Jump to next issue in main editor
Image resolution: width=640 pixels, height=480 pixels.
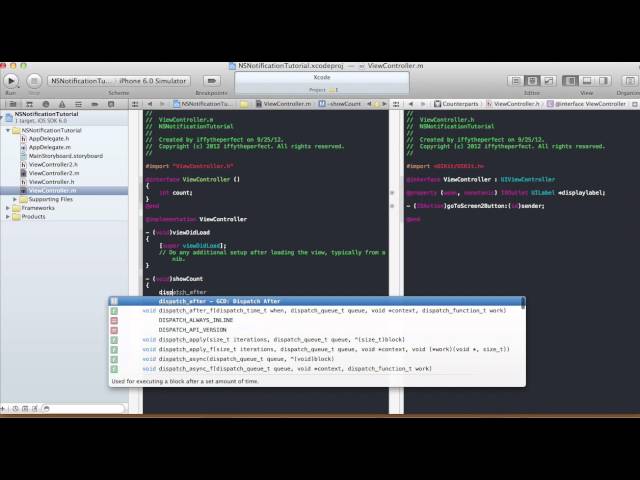coord(384,104)
